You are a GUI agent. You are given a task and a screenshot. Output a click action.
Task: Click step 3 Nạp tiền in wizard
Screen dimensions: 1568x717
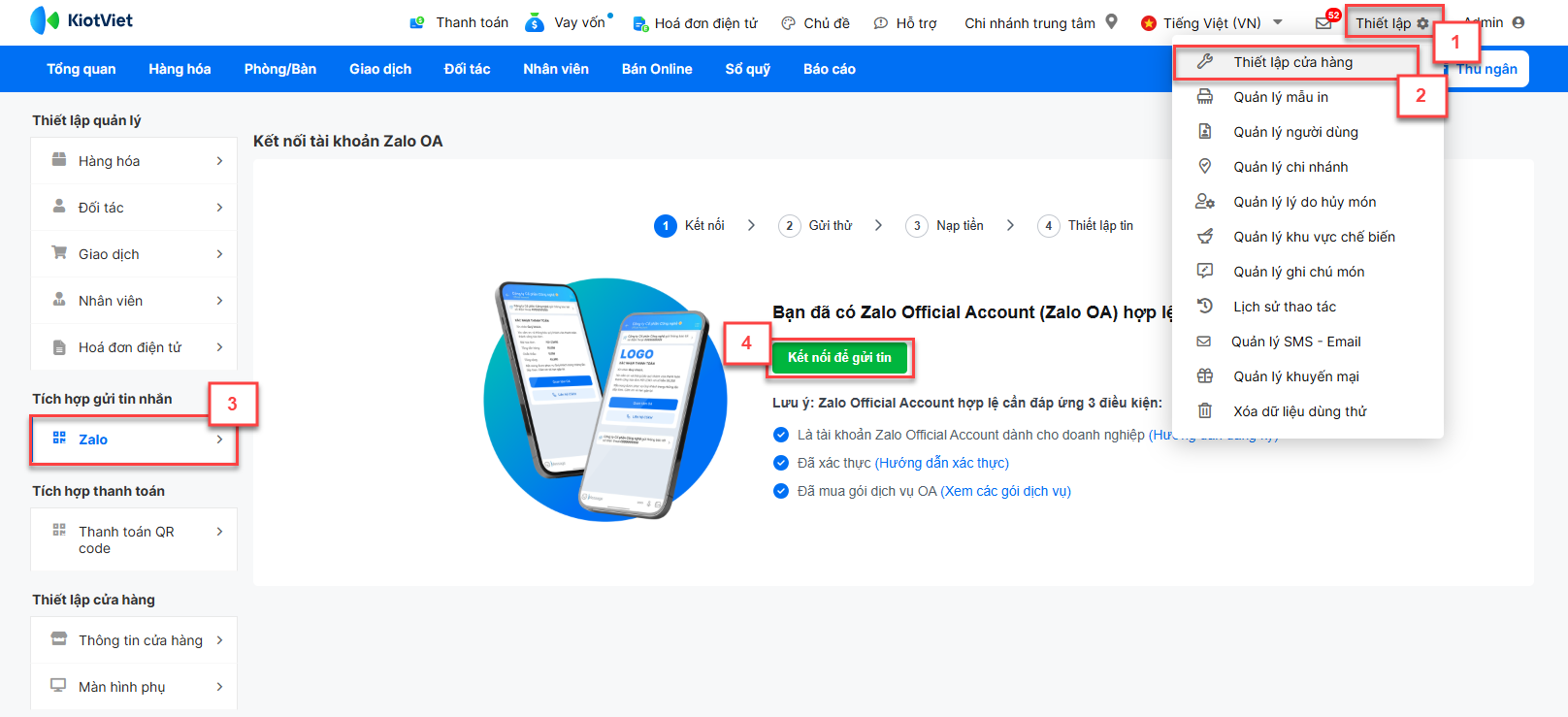point(944,225)
